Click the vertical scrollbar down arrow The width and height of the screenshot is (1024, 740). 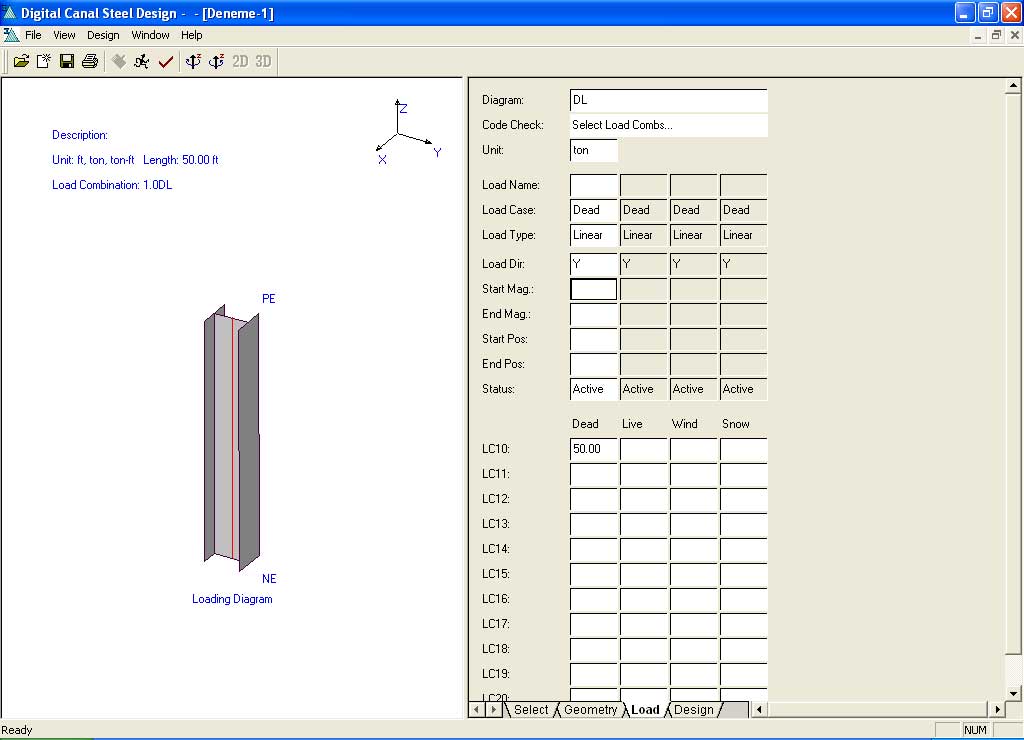(1013, 694)
